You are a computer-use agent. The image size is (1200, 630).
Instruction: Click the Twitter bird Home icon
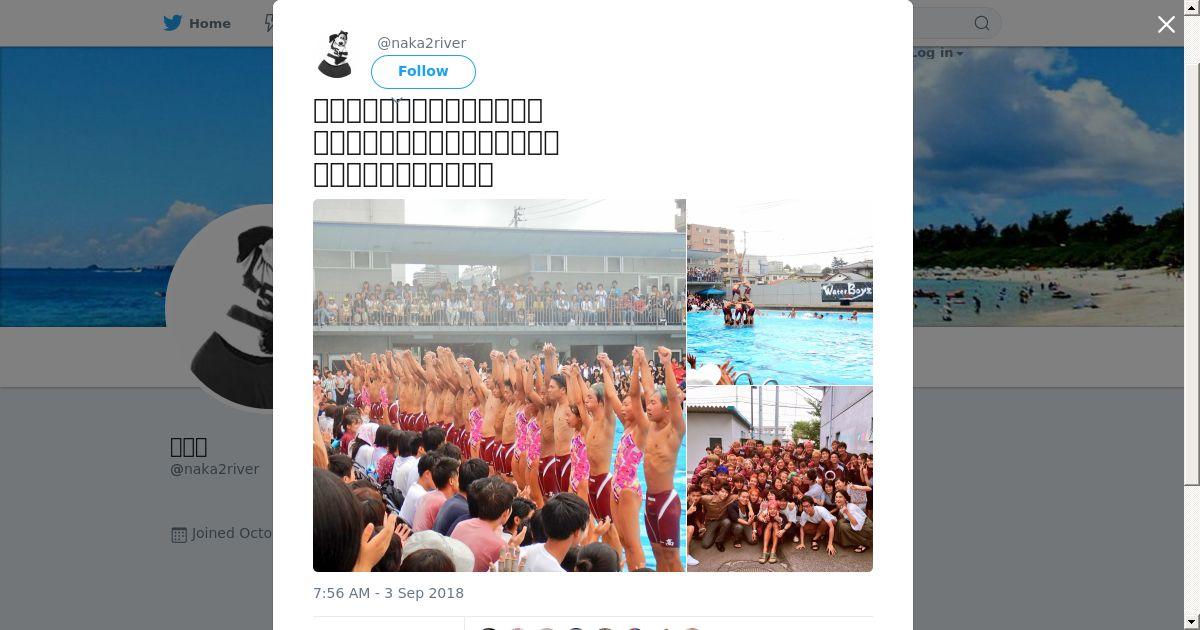pos(173,23)
